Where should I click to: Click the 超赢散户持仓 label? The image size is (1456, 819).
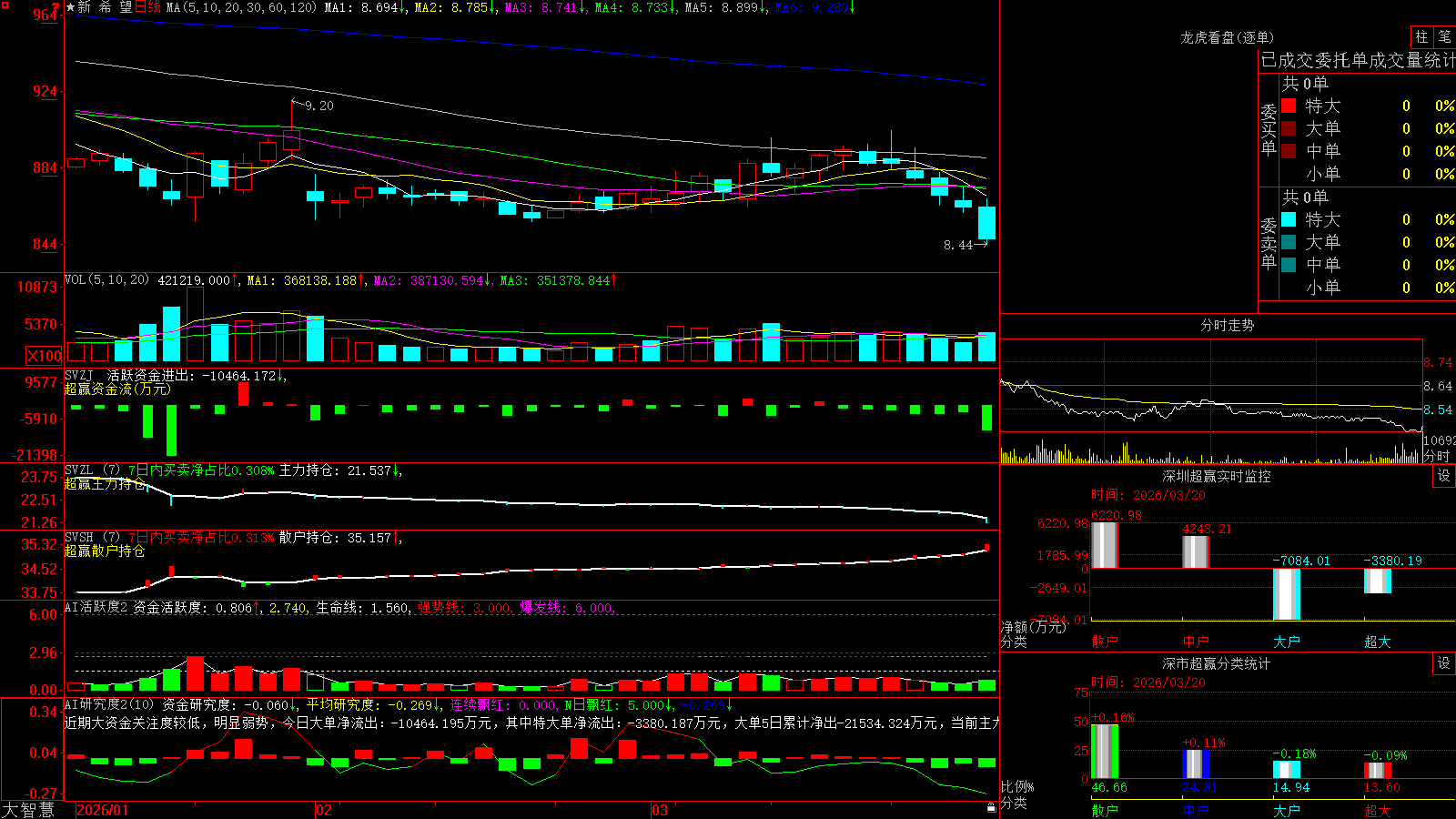(105, 551)
